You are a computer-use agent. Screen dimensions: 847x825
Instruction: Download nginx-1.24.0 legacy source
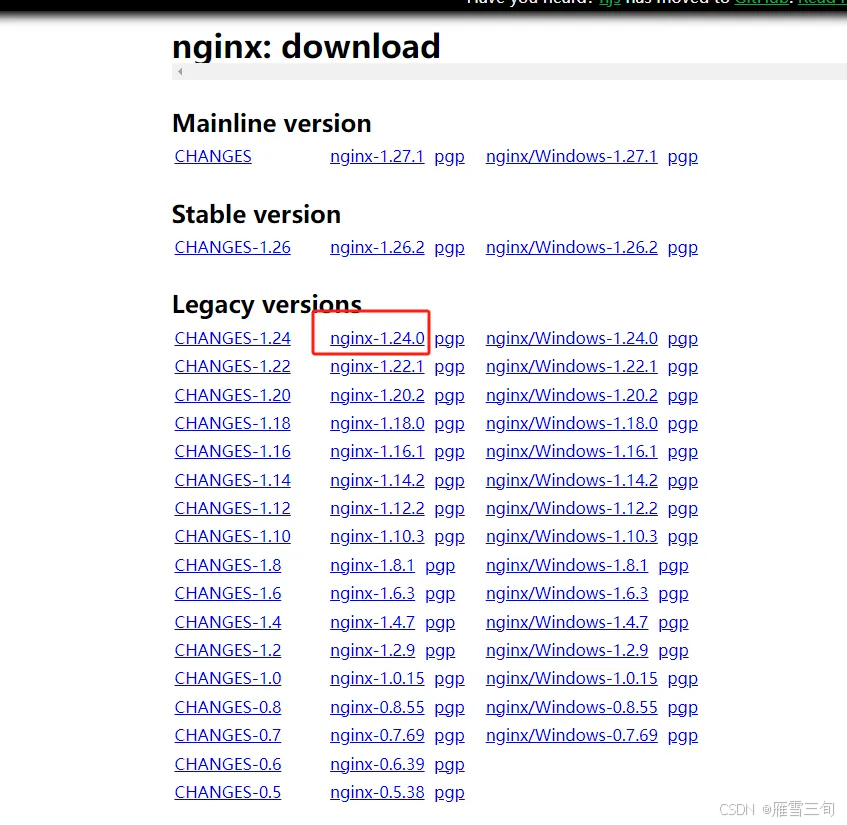click(377, 338)
